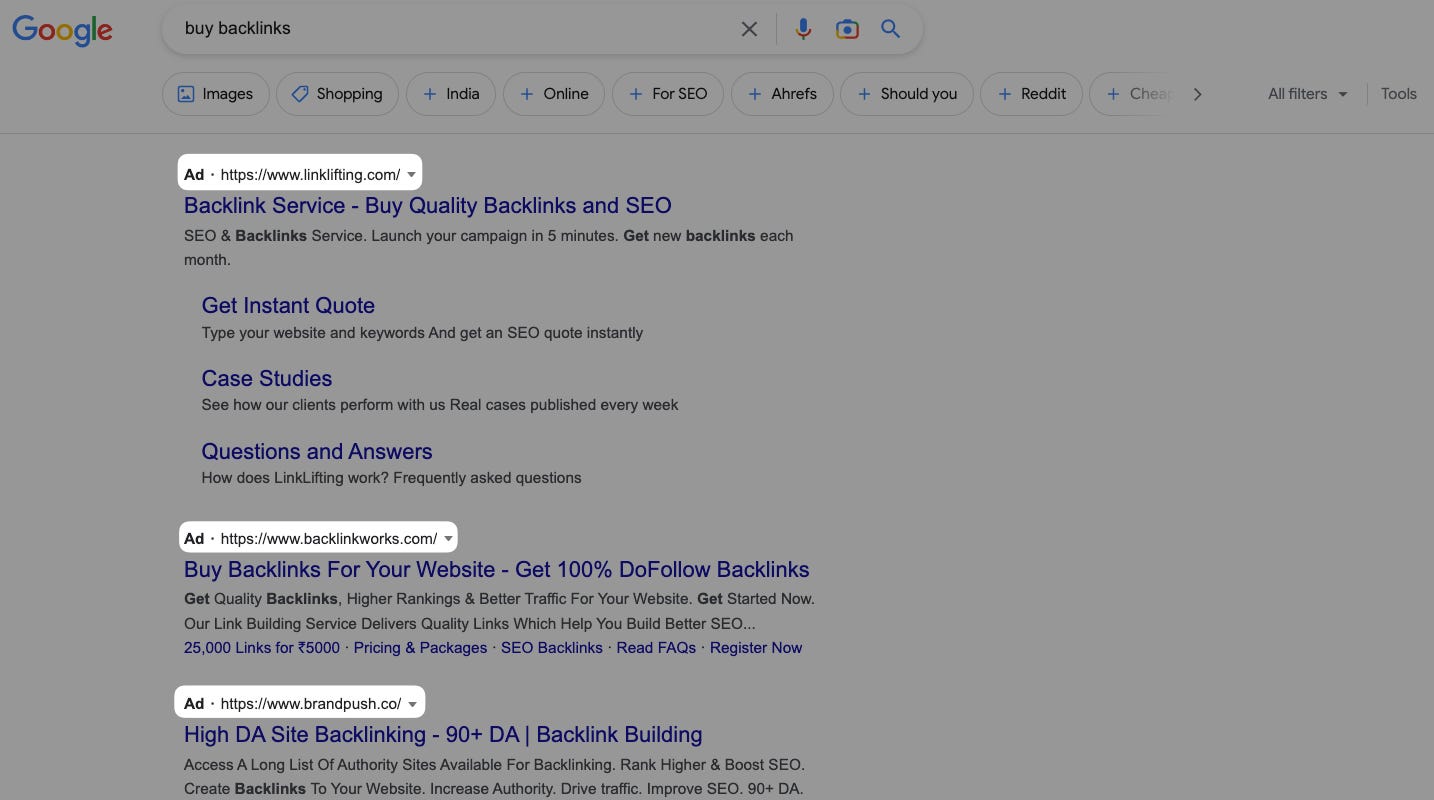Click the Google logo
Viewport: 1434px width, 800px height.
tap(62, 30)
